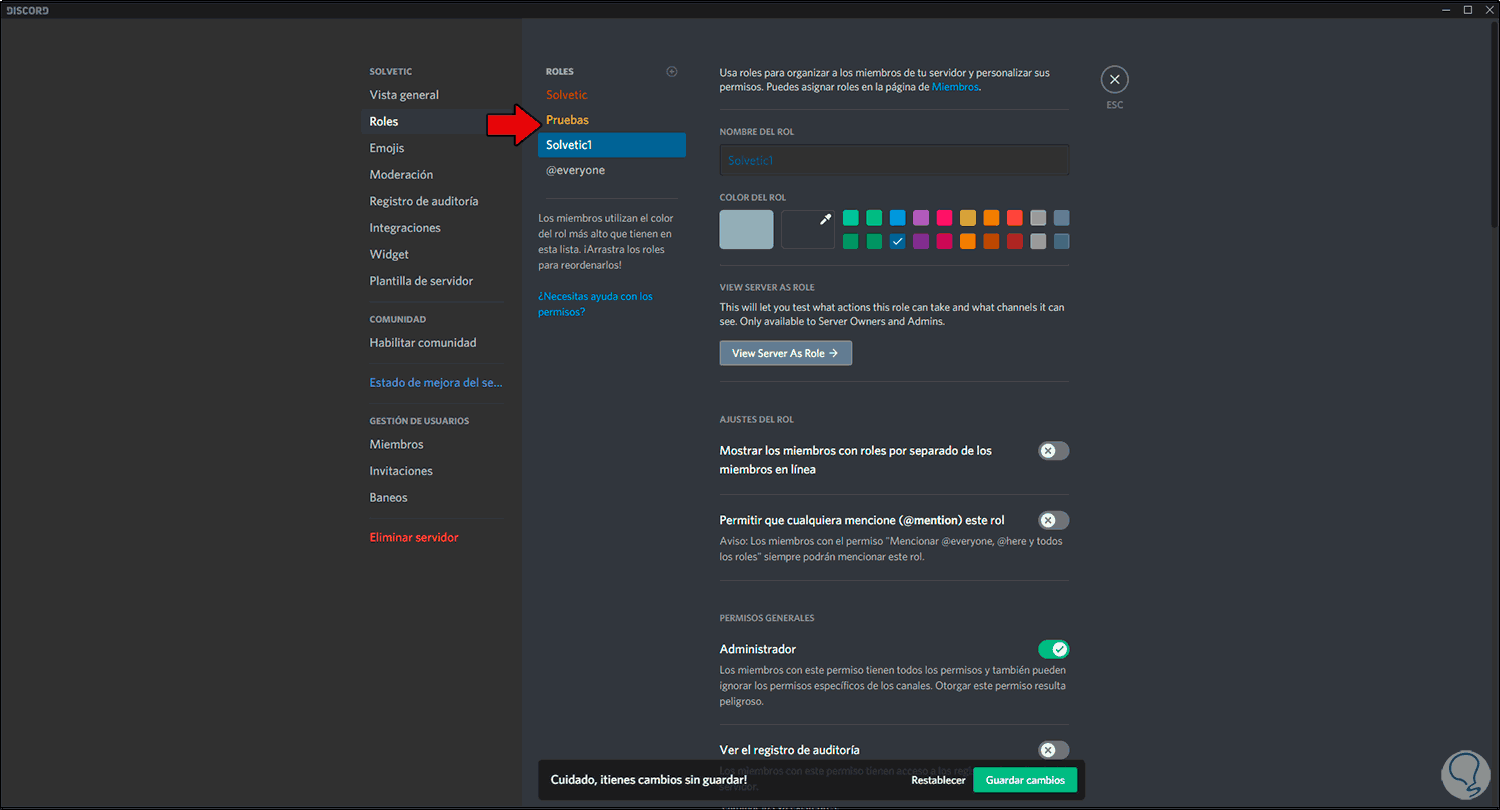
Task: Open Estado de mejora del servidor
Action: pyautogui.click(x=436, y=383)
